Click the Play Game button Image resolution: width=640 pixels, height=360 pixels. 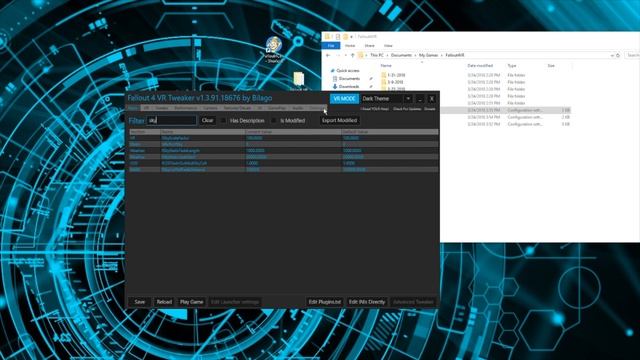(191, 302)
